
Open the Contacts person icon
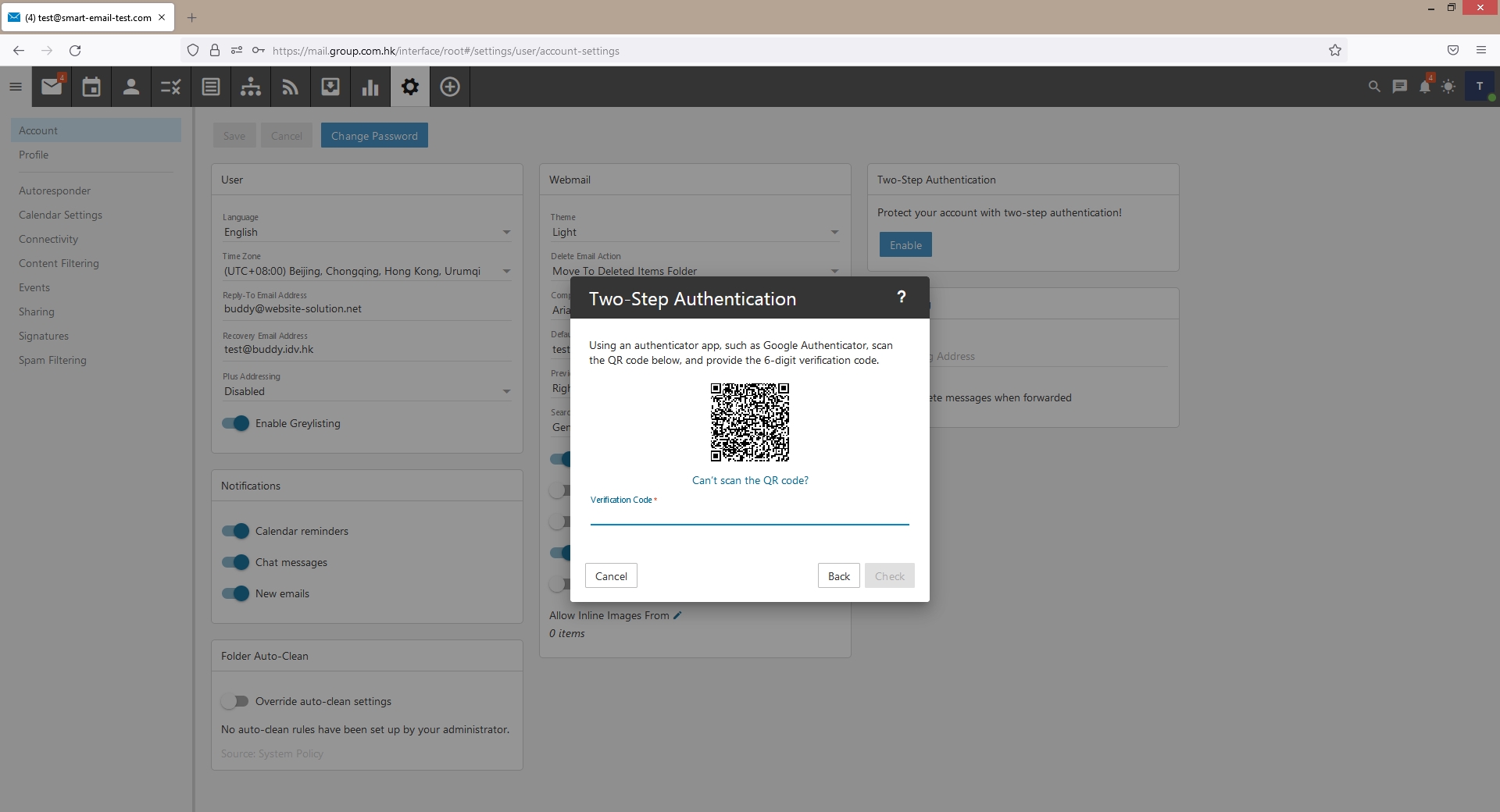pos(131,87)
